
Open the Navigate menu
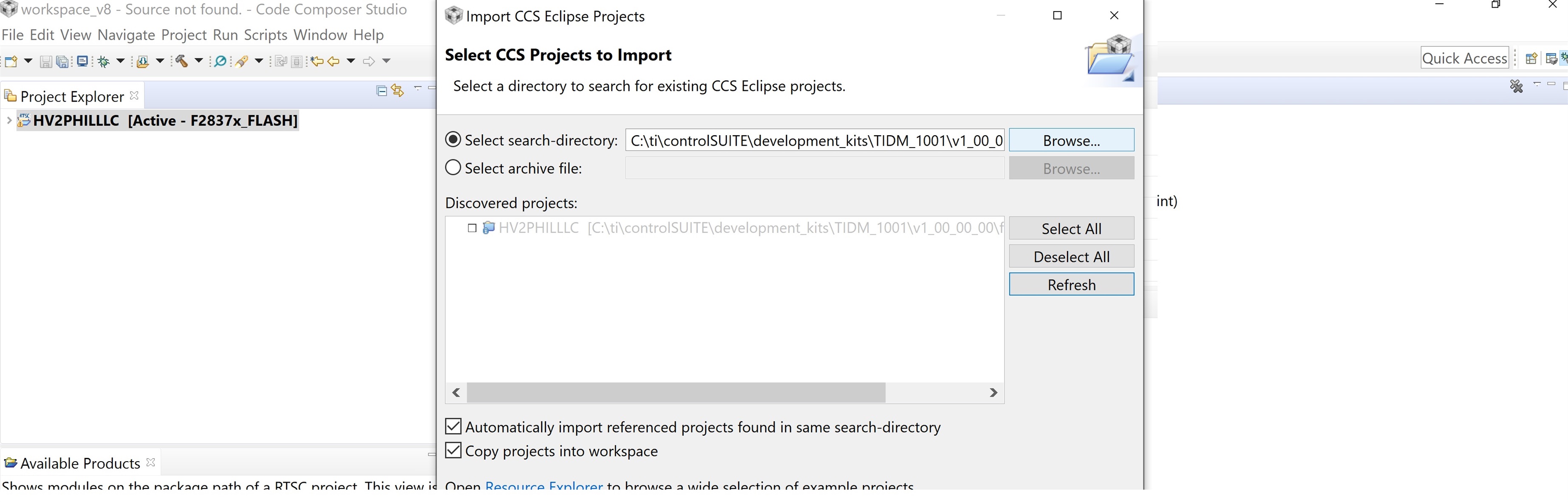126,35
